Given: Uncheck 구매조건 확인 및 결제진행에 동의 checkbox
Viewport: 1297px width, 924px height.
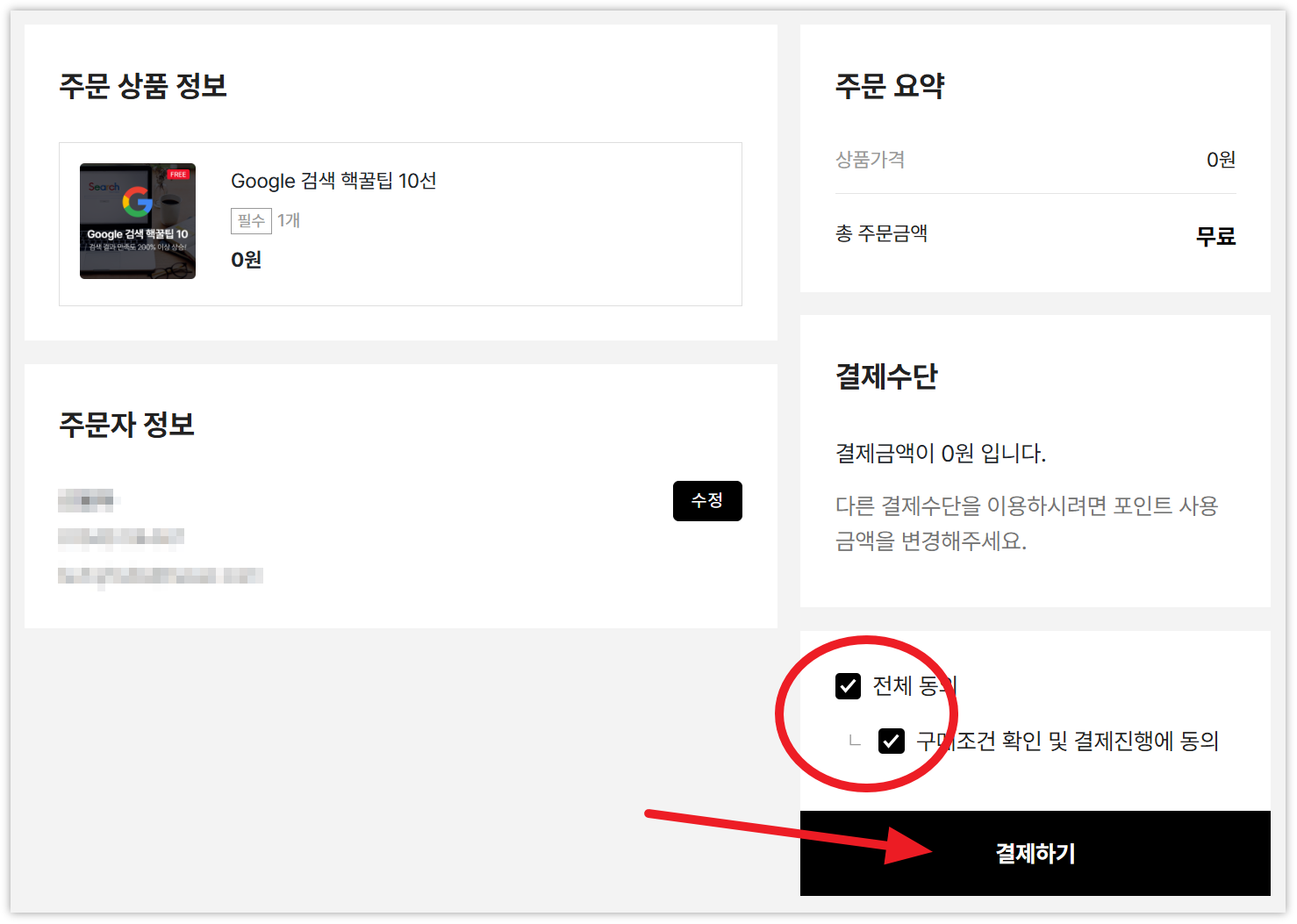Looking at the screenshot, I should 892,741.
